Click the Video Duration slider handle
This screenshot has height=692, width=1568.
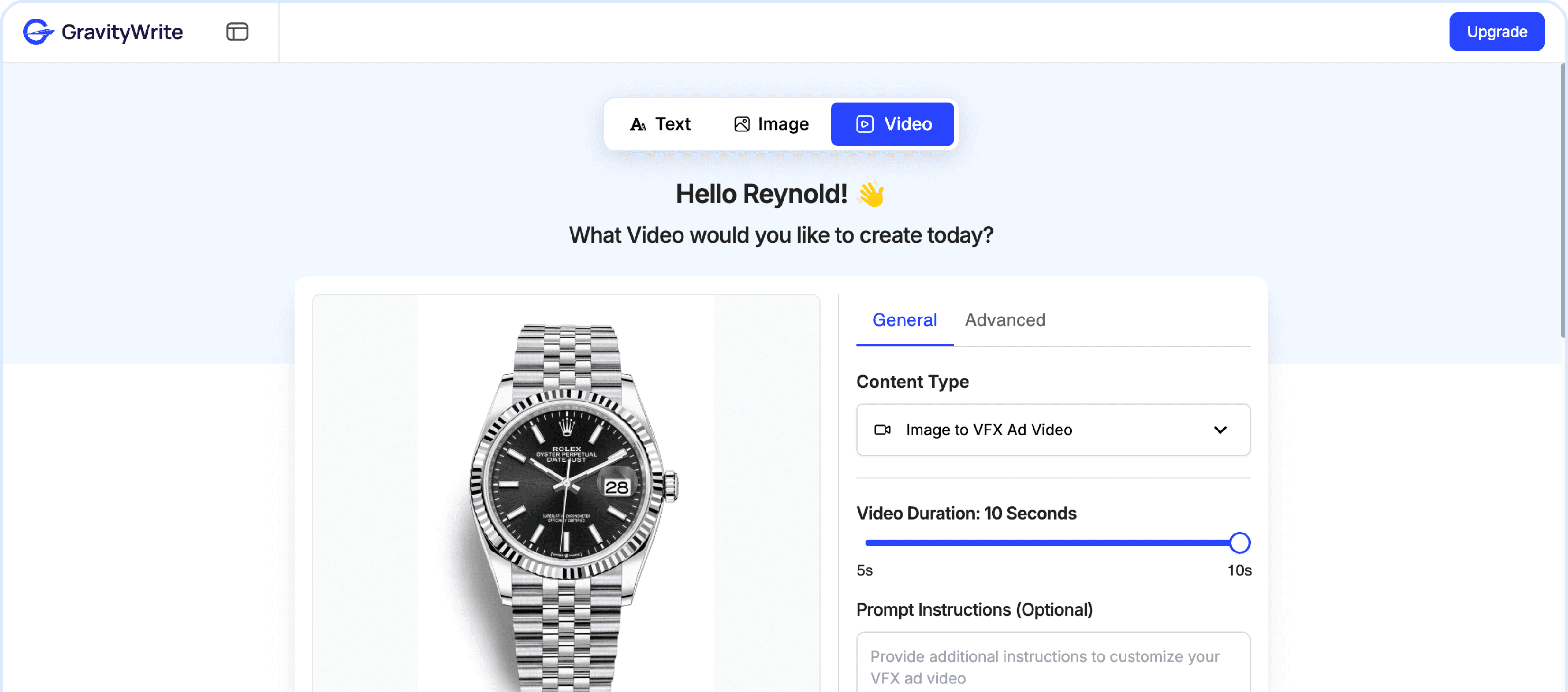coord(1239,543)
